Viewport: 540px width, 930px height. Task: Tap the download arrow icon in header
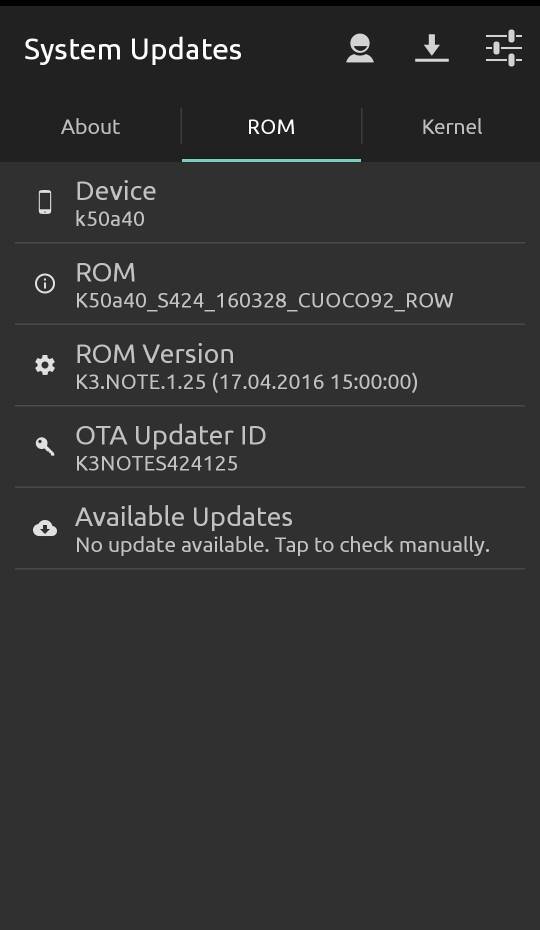click(x=431, y=48)
